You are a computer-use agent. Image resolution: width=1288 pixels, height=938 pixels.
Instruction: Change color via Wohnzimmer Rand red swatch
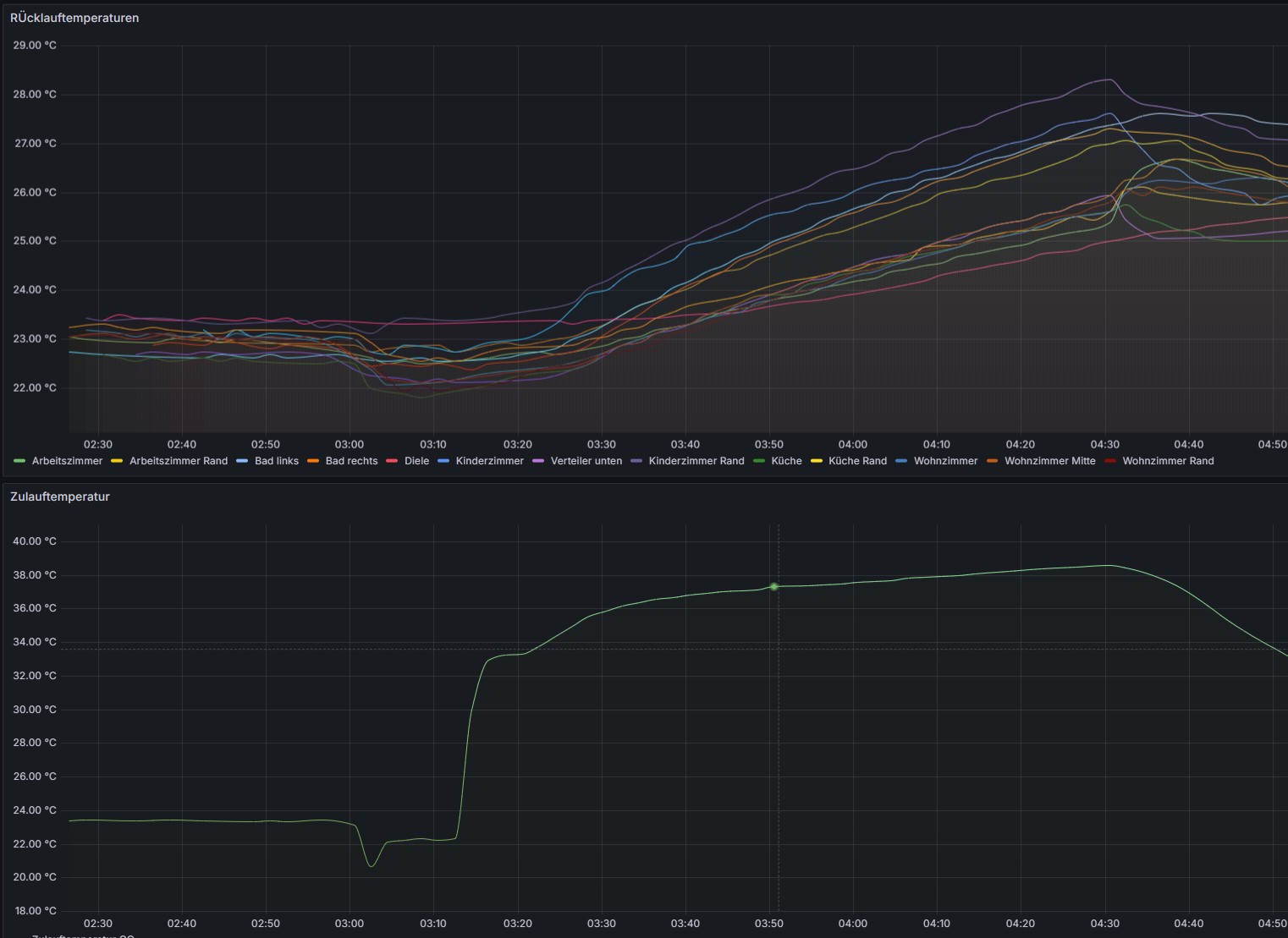click(1110, 461)
